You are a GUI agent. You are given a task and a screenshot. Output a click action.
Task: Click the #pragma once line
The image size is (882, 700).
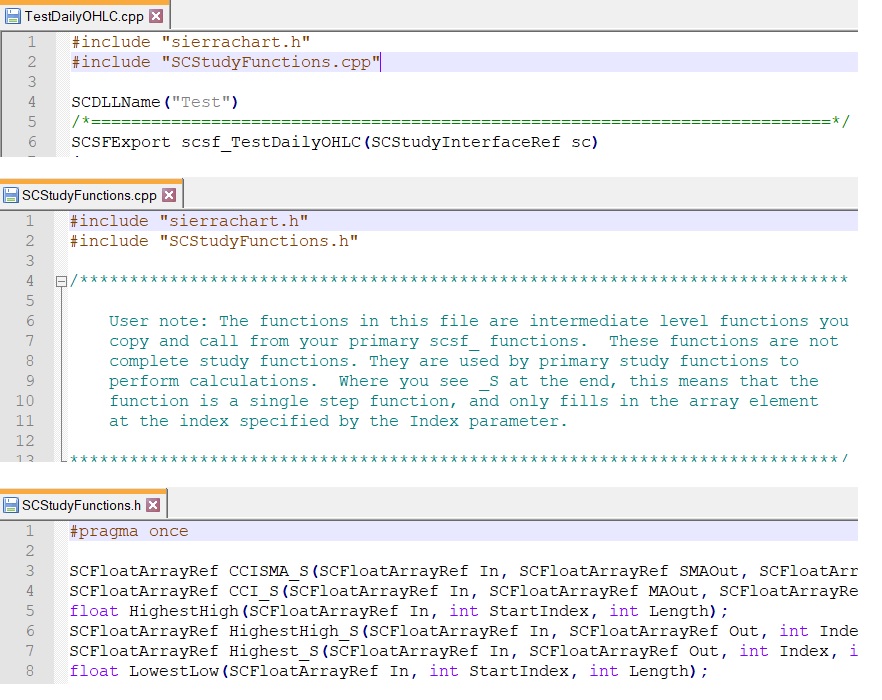click(129, 531)
